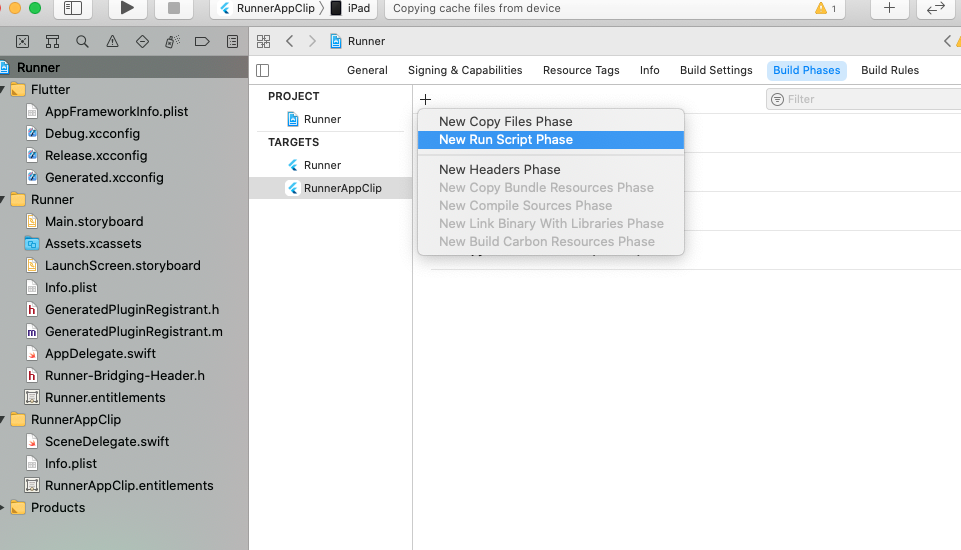
Task: Toggle the navigator sidebar visibility
Action: tap(72, 9)
